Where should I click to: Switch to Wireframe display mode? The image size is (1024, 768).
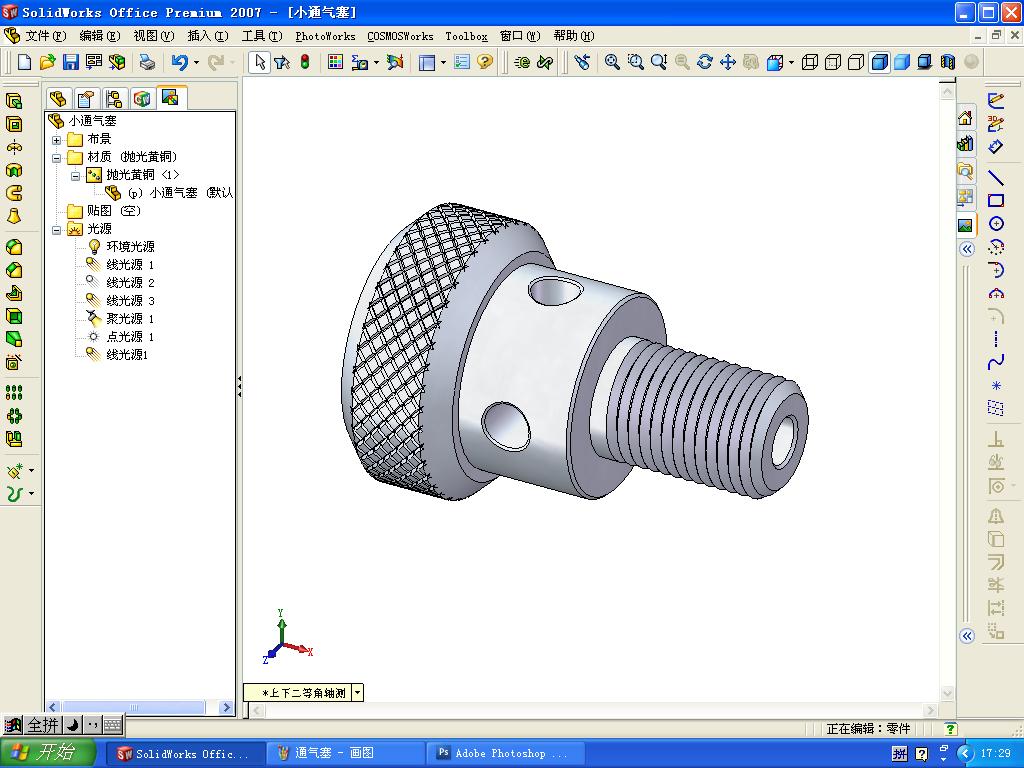pos(809,62)
